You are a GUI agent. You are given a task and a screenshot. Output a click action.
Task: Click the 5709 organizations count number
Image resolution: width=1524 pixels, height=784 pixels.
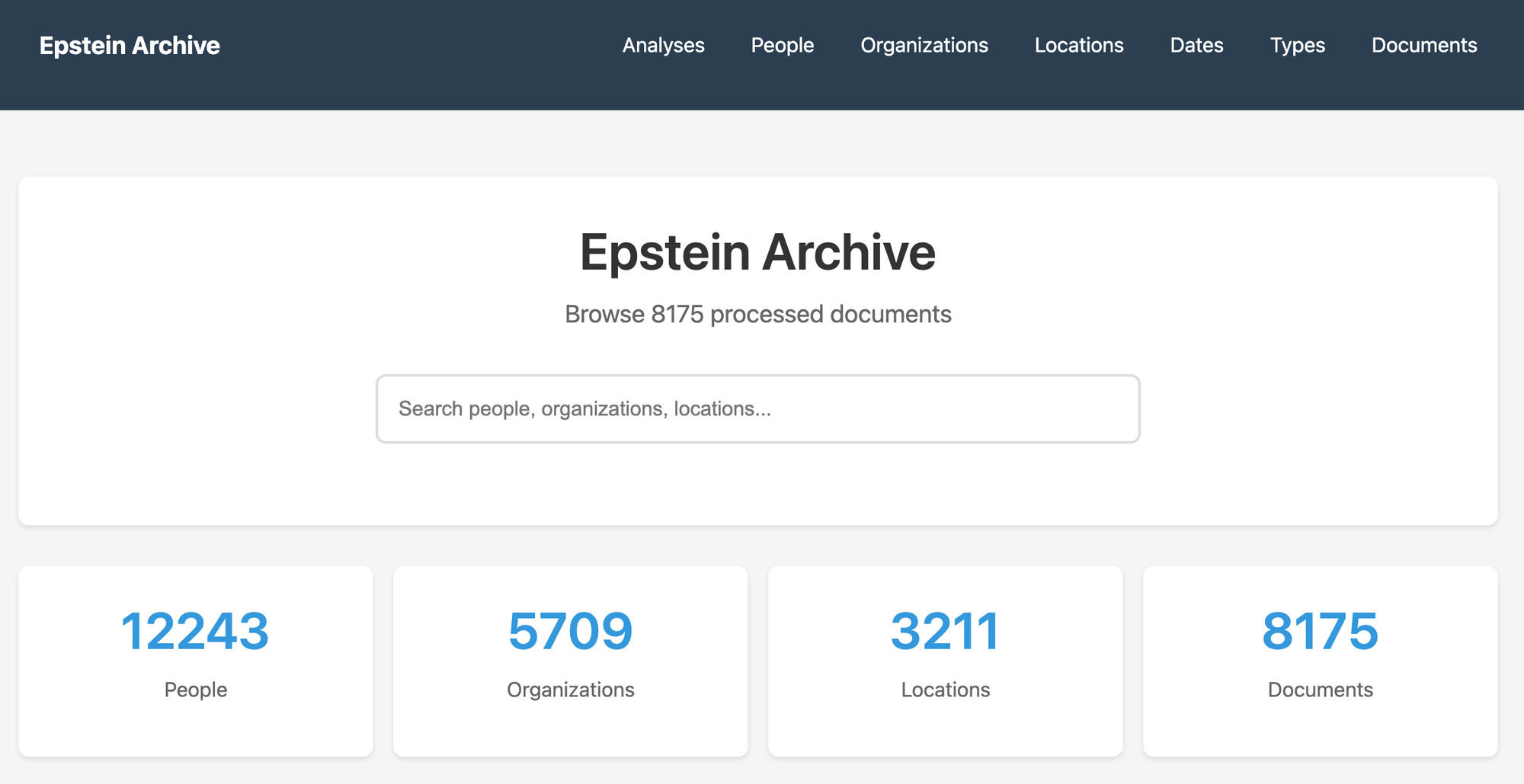coord(570,631)
